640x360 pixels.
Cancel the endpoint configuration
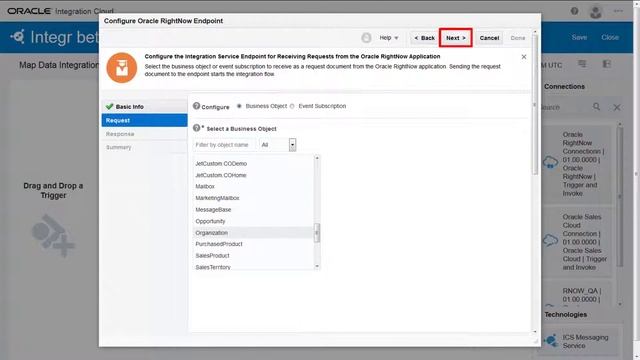[489, 38]
